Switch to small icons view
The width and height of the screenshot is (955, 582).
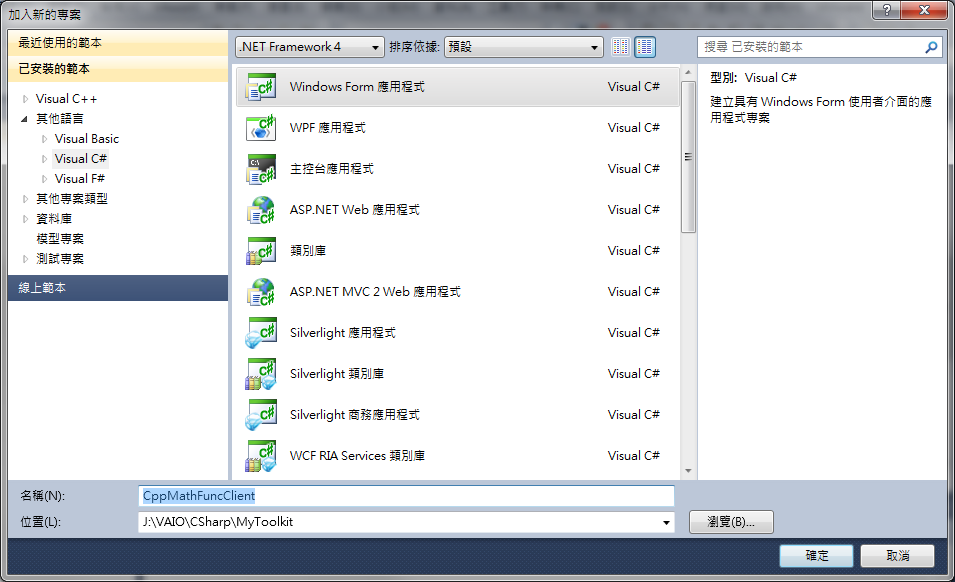point(621,47)
